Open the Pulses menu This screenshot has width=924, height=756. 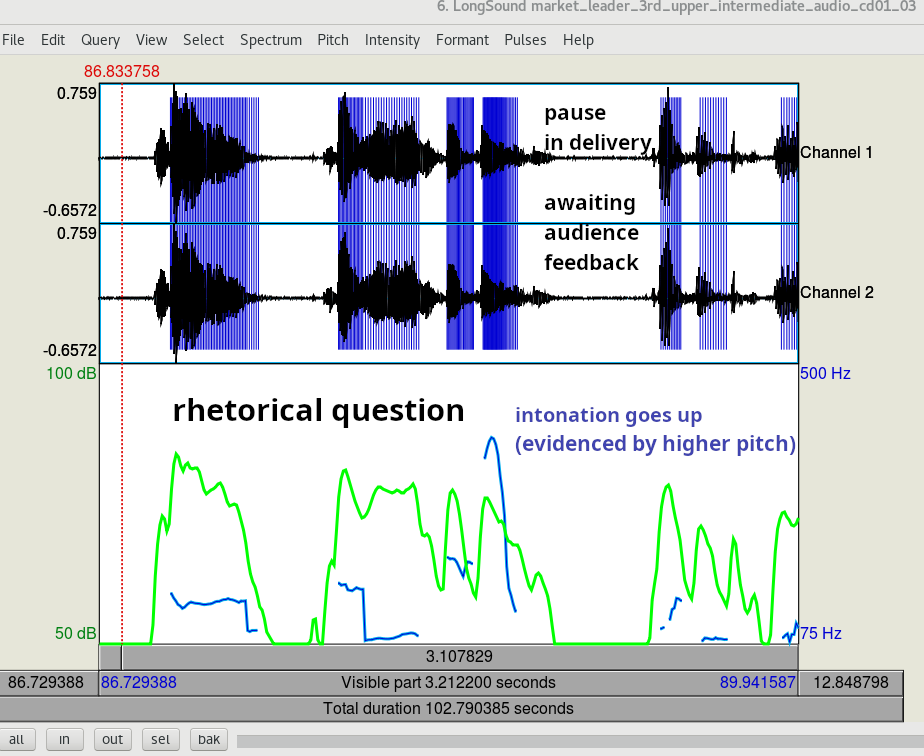[525, 40]
